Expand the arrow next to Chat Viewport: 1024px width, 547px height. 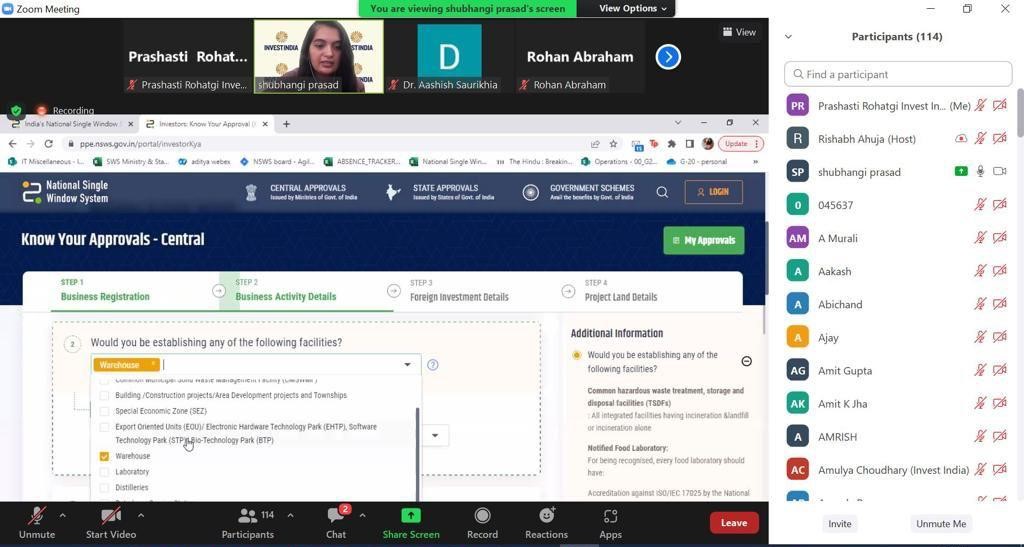point(362,516)
